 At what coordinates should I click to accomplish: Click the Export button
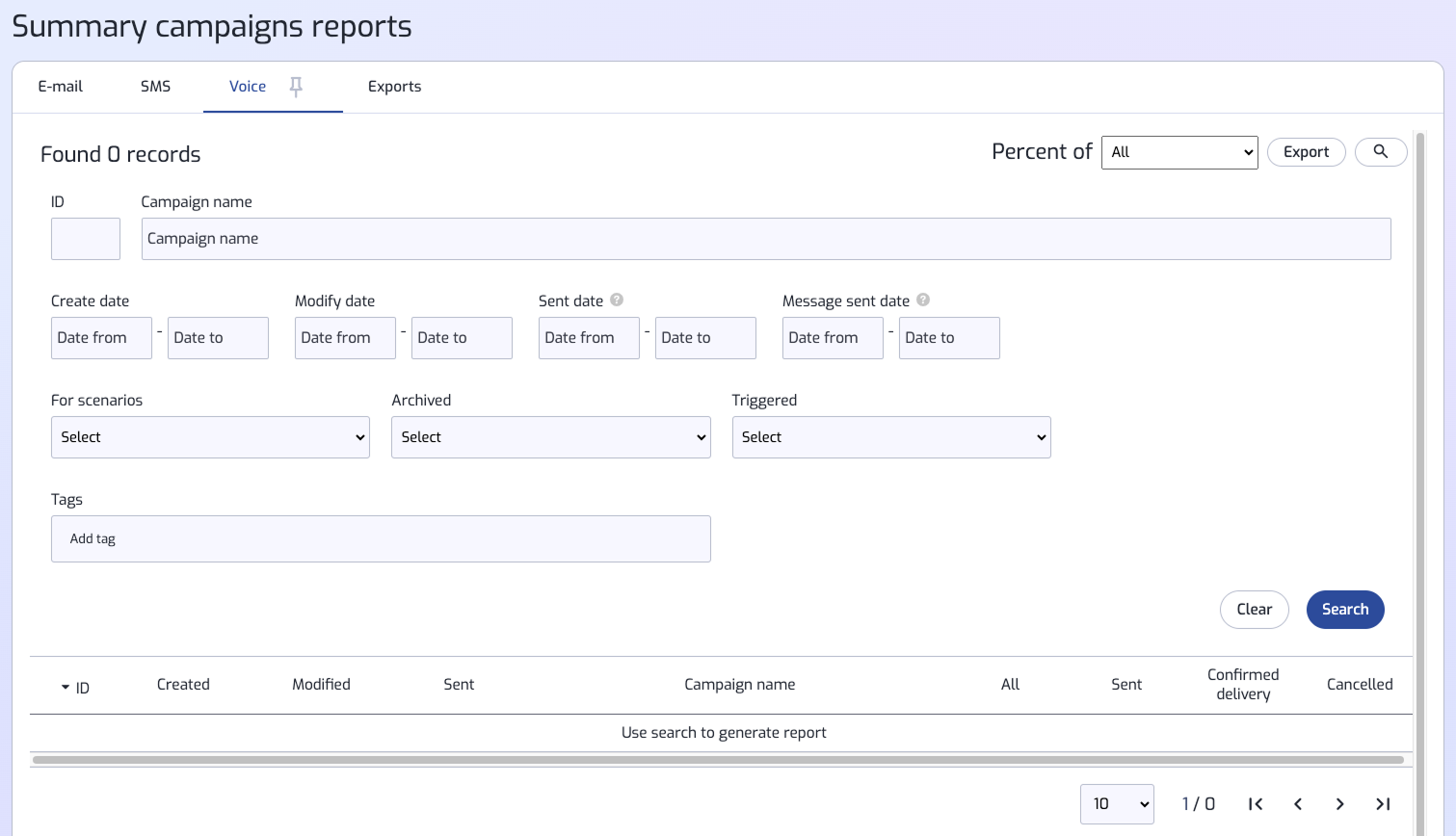pyautogui.click(x=1307, y=152)
